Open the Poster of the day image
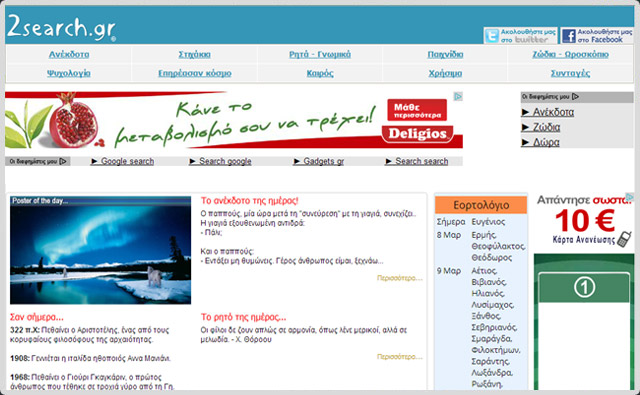 [100, 250]
